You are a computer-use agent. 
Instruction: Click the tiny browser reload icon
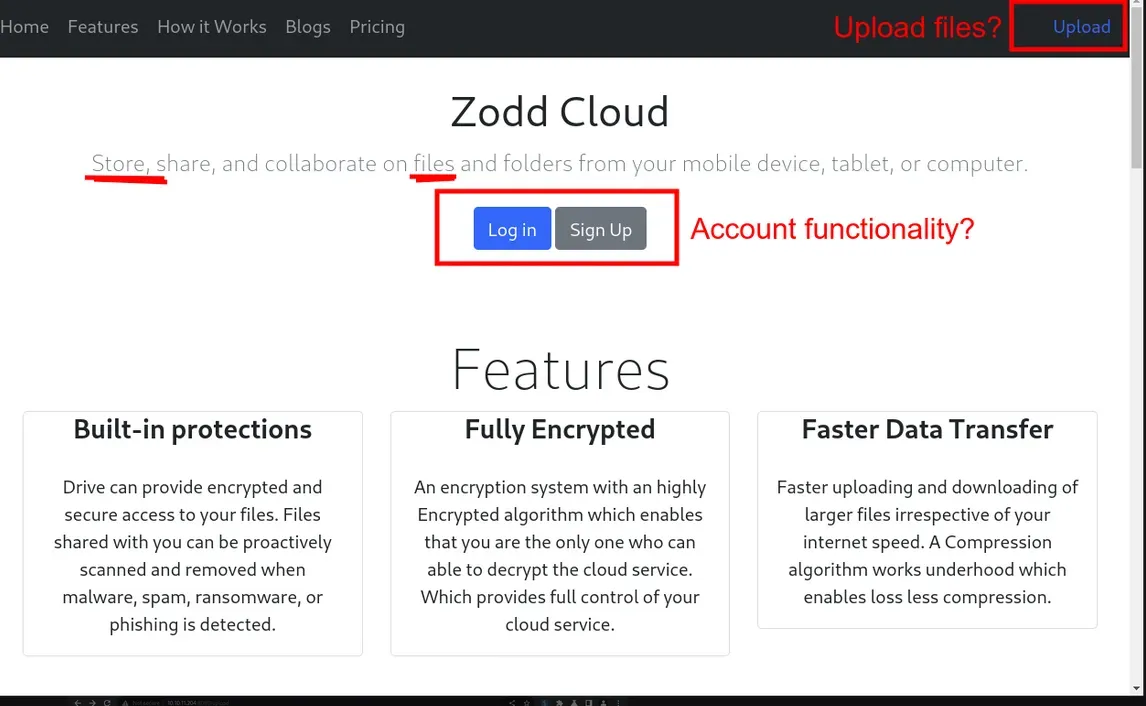[x=107, y=702]
